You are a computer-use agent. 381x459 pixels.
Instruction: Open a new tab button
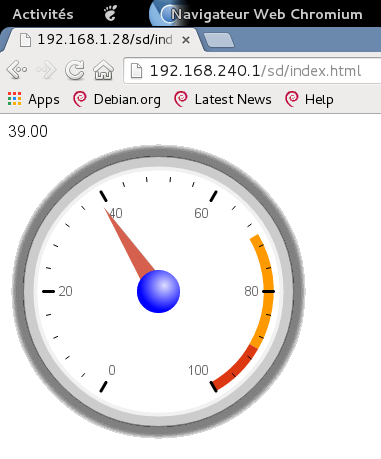(x=219, y=40)
